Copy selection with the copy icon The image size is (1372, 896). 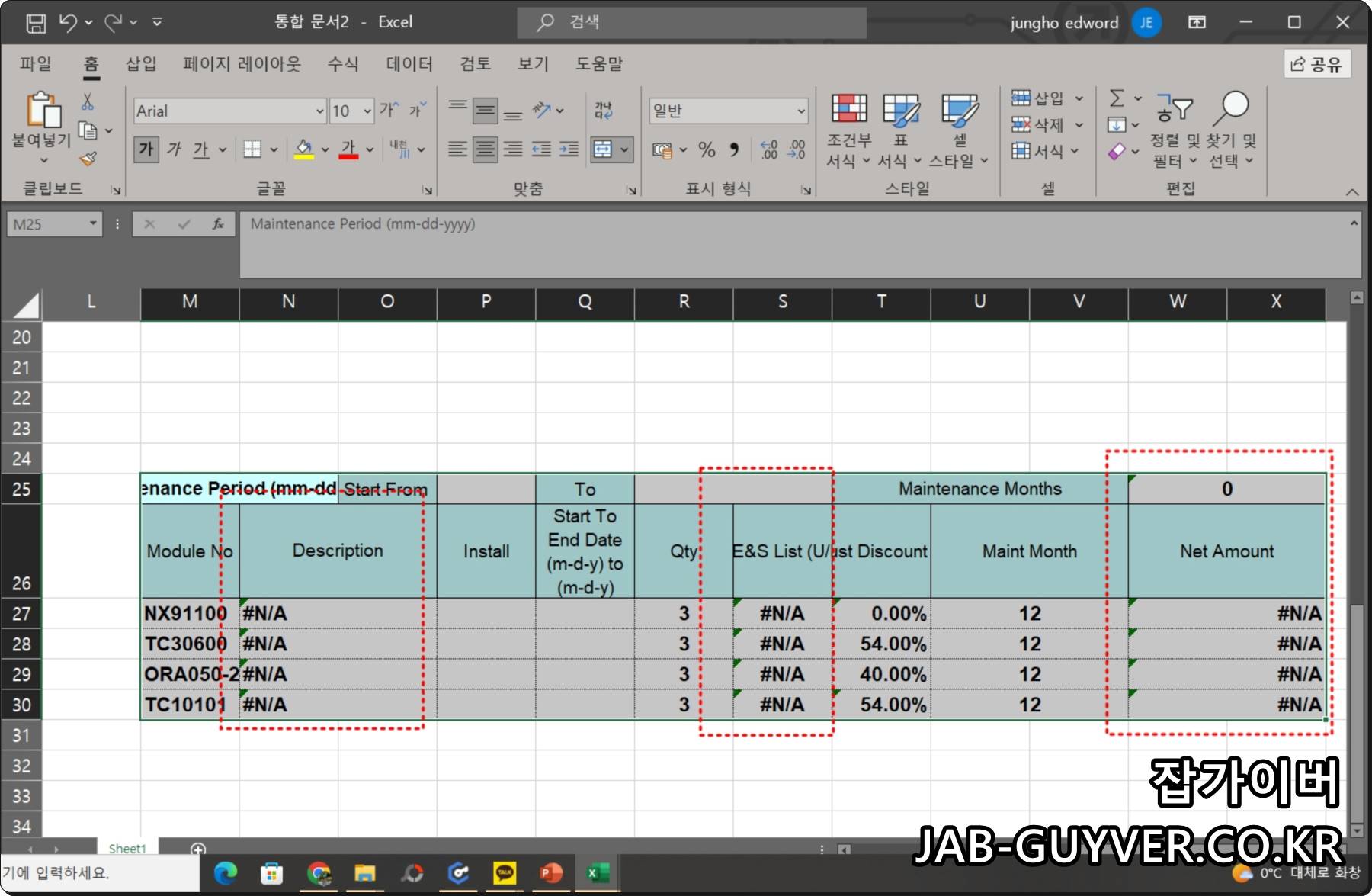click(88, 131)
